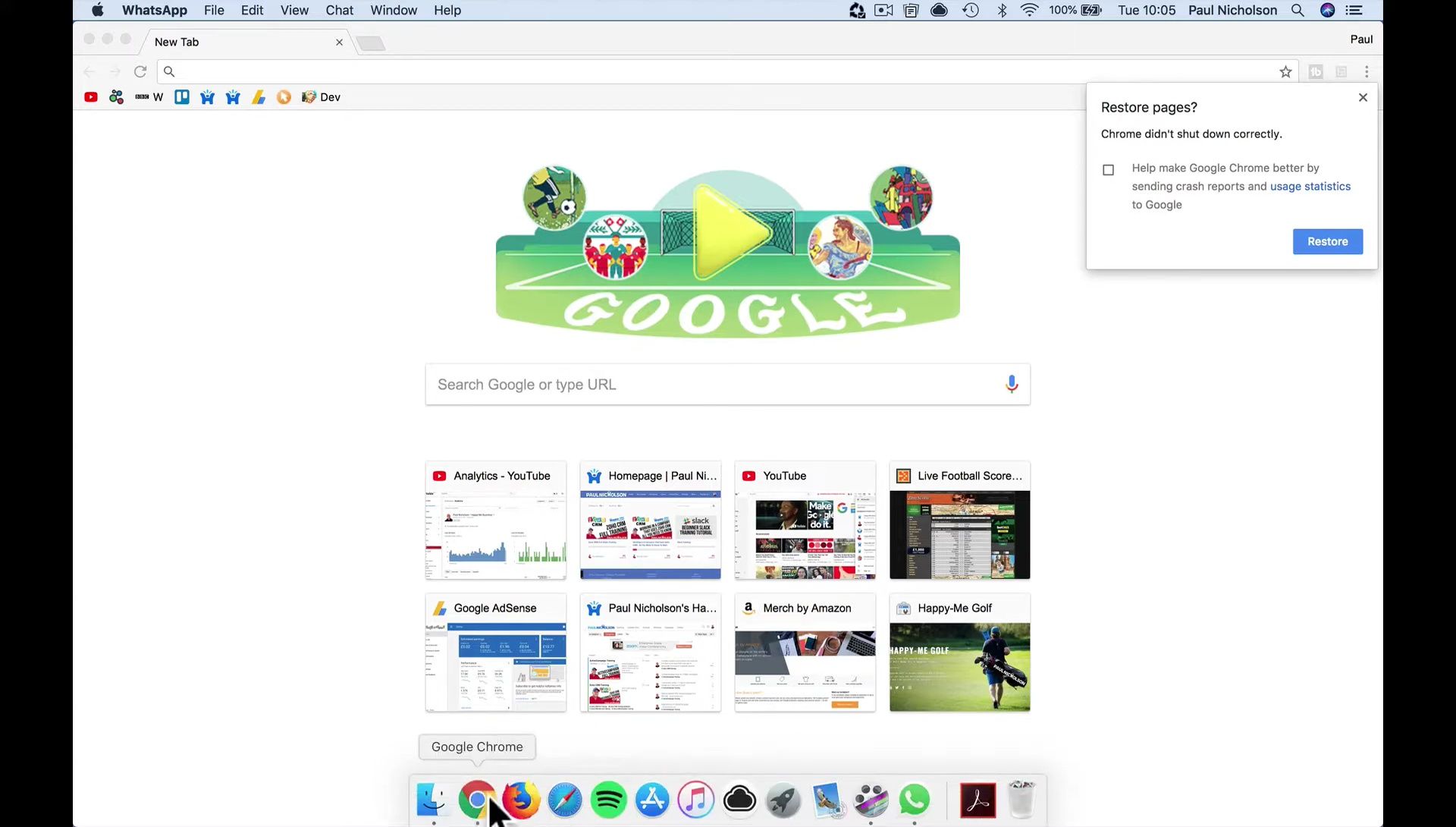Open the App Store from the dock
Screen dimensions: 1456x827
652,800
